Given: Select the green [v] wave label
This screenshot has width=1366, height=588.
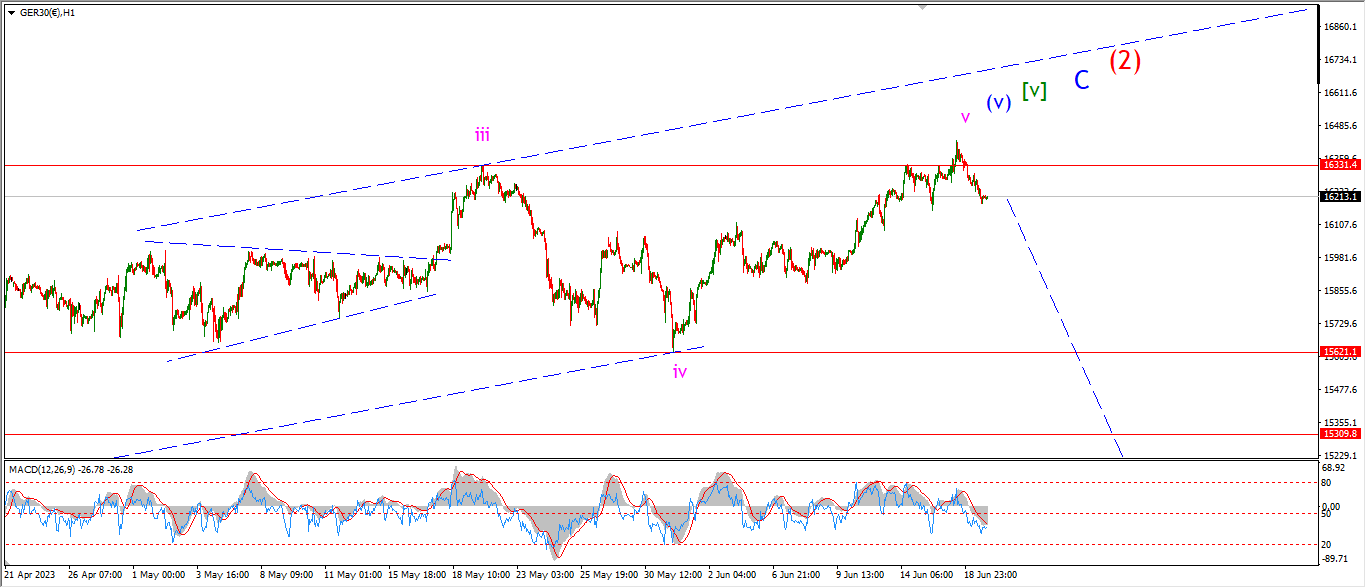Looking at the screenshot, I should click(1035, 90).
